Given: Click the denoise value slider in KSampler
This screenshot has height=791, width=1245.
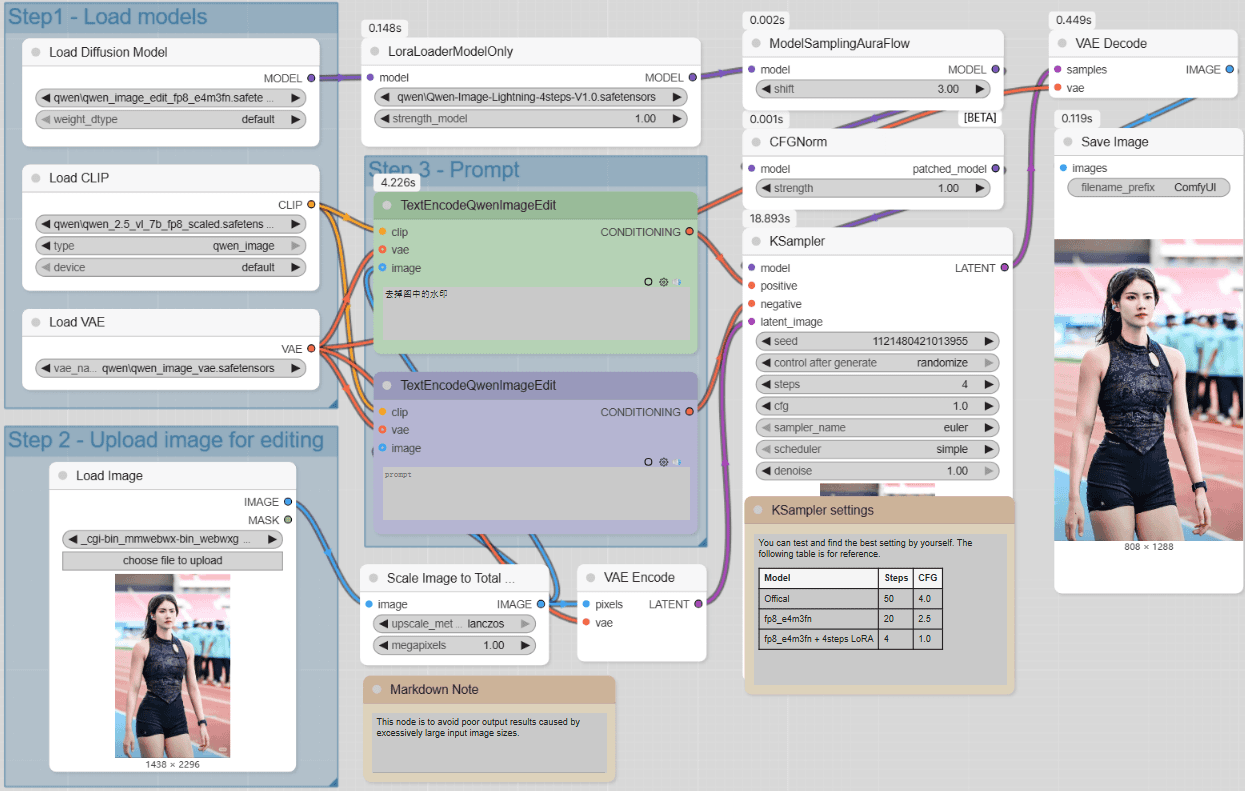Looking at the screenshot, I should click(x=877, y=470).
